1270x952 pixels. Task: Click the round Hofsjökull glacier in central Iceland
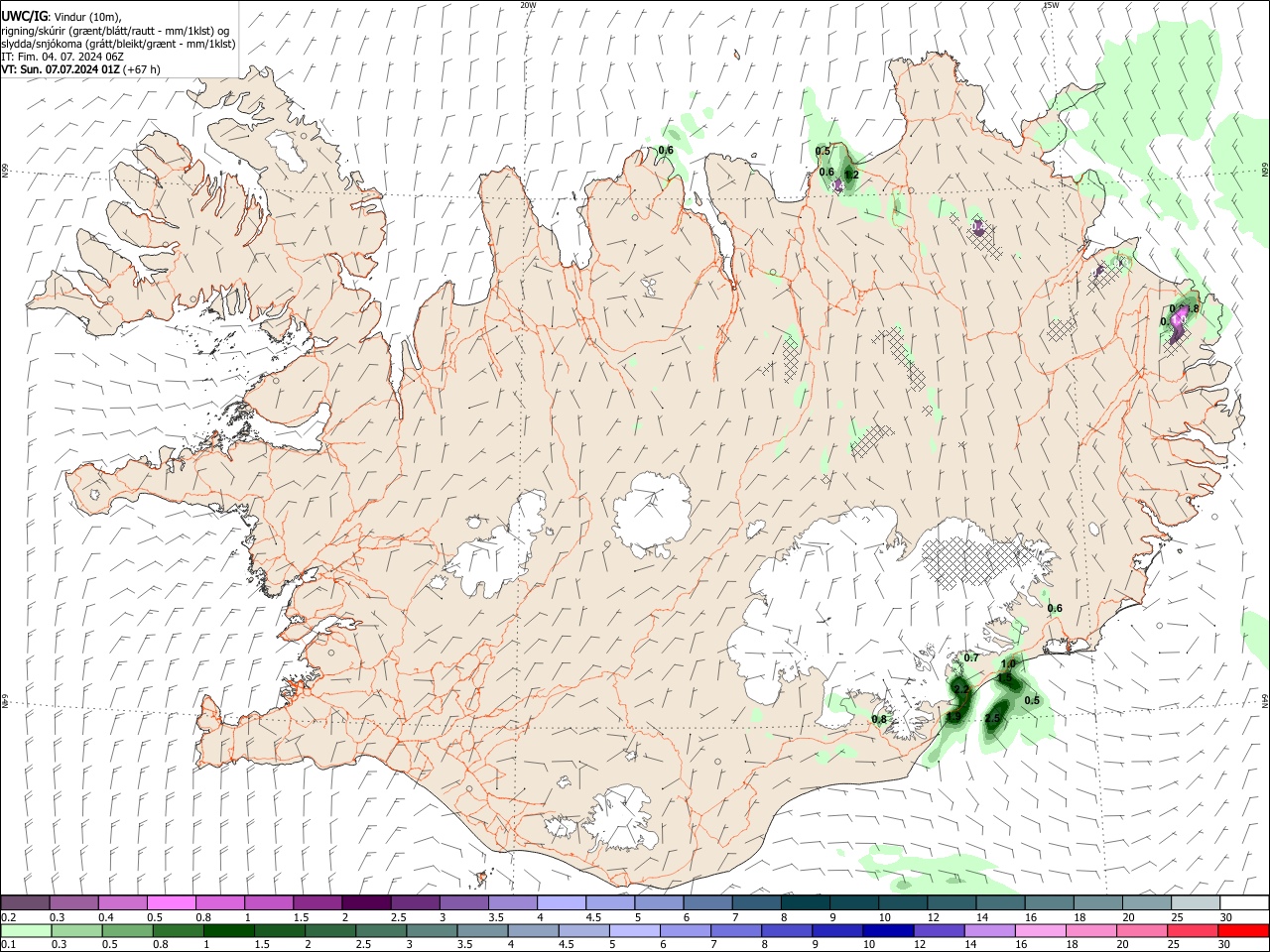coord(652,514)
